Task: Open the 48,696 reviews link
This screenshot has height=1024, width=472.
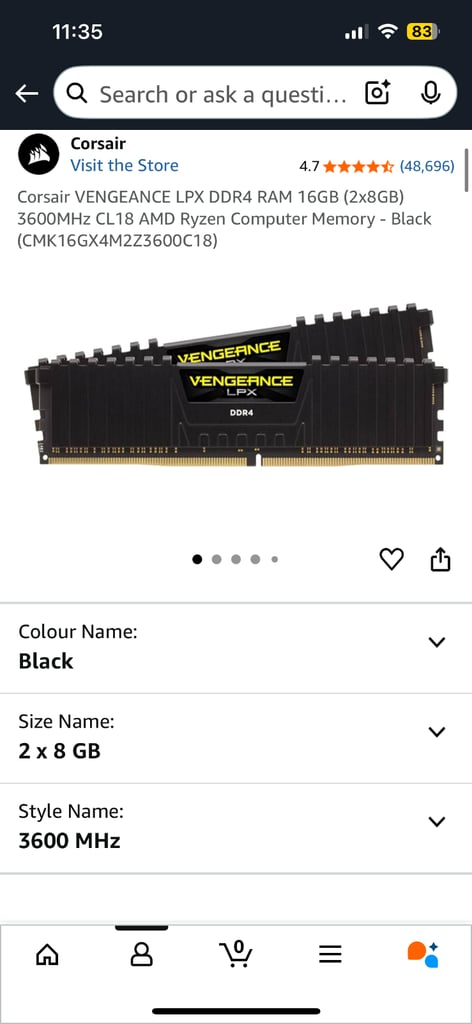Action: [x=427, y=167]
